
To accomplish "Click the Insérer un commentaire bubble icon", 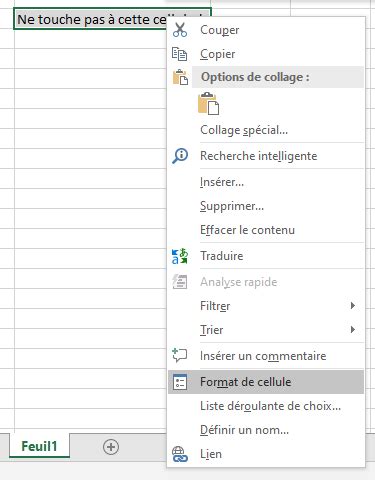I will coord(179,355).
